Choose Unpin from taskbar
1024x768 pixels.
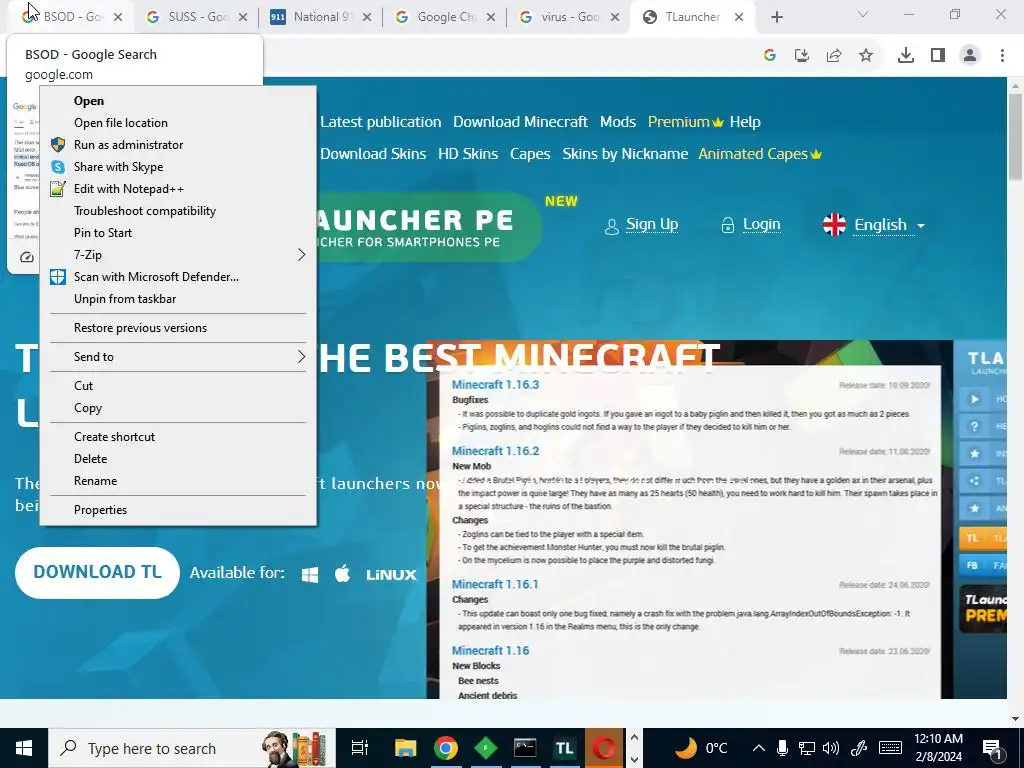coord(125,299)
